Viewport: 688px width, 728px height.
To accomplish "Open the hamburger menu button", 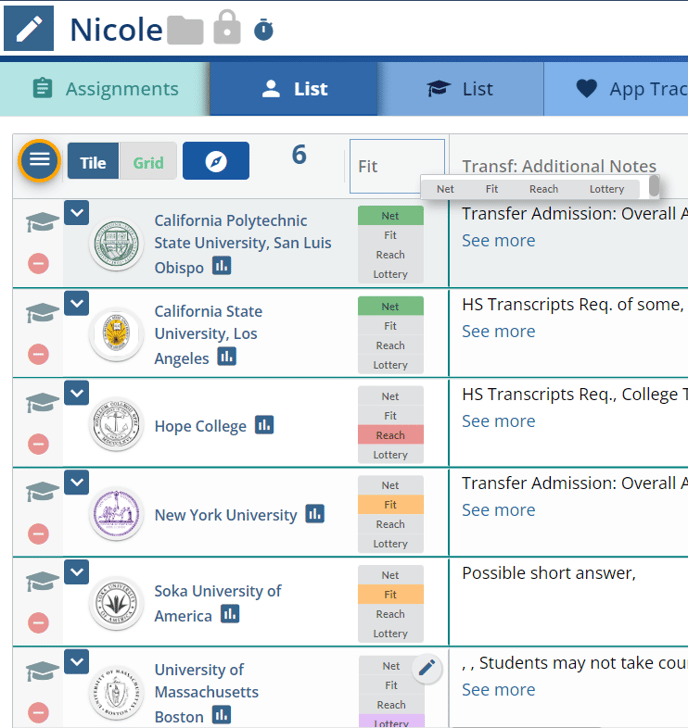I will pyautogui.click(x=39, y=160).
